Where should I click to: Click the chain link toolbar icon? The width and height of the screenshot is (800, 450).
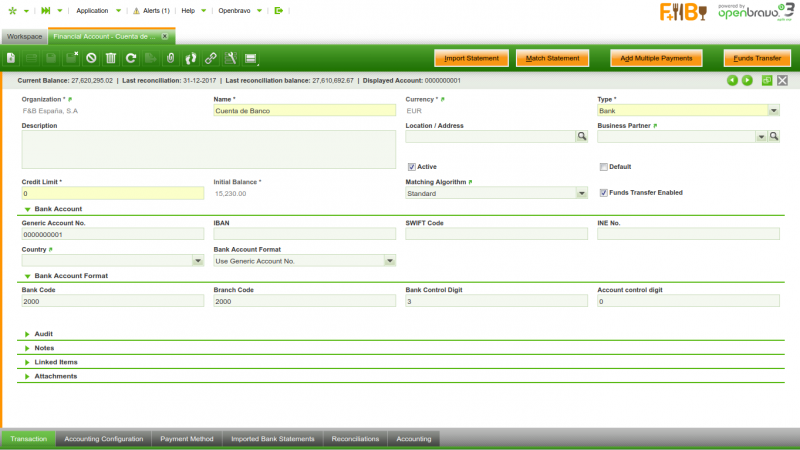(211, 58)
